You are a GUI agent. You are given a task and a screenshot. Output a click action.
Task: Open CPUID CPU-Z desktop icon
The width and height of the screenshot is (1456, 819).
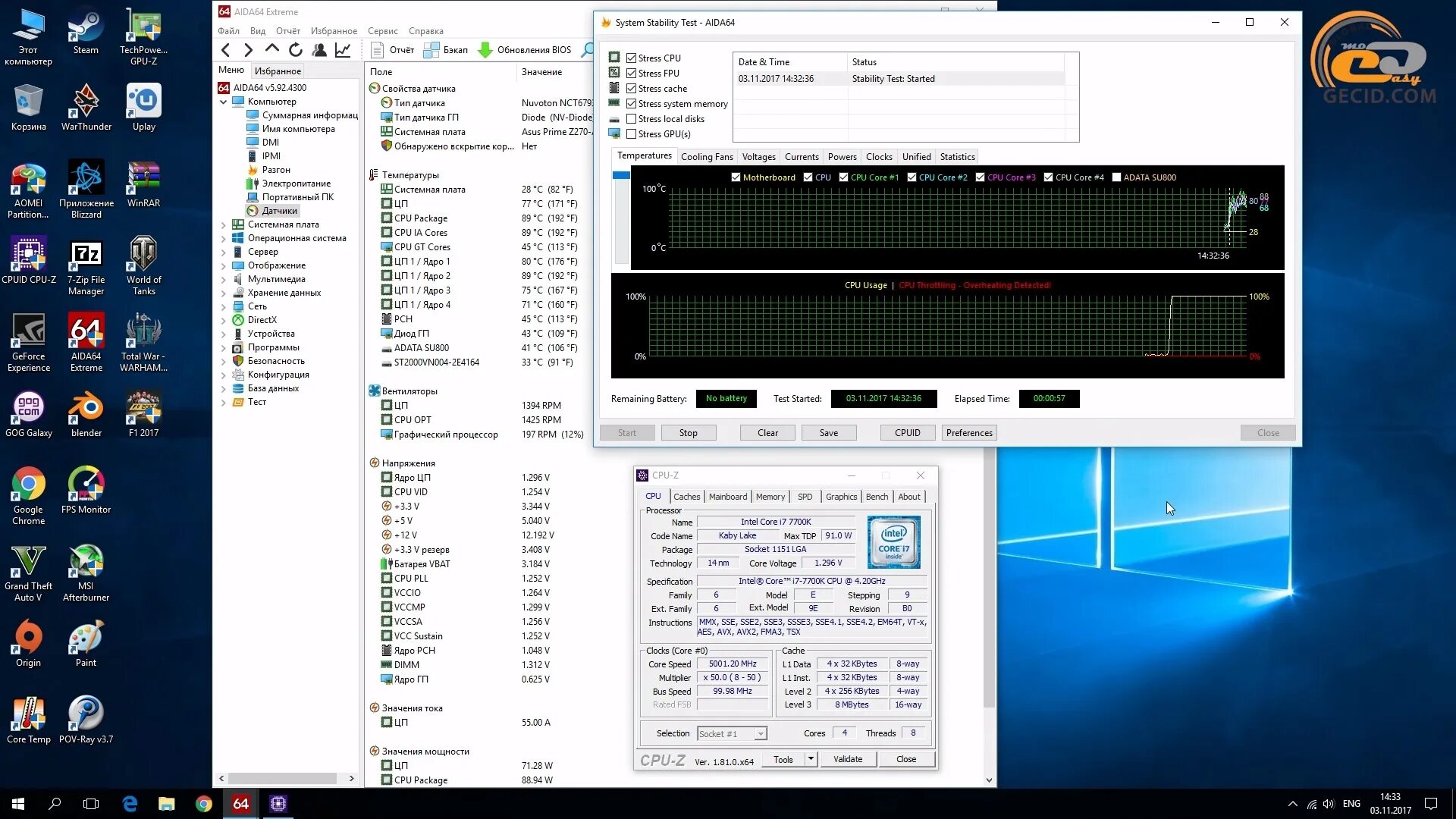click(x=29, y=262)
